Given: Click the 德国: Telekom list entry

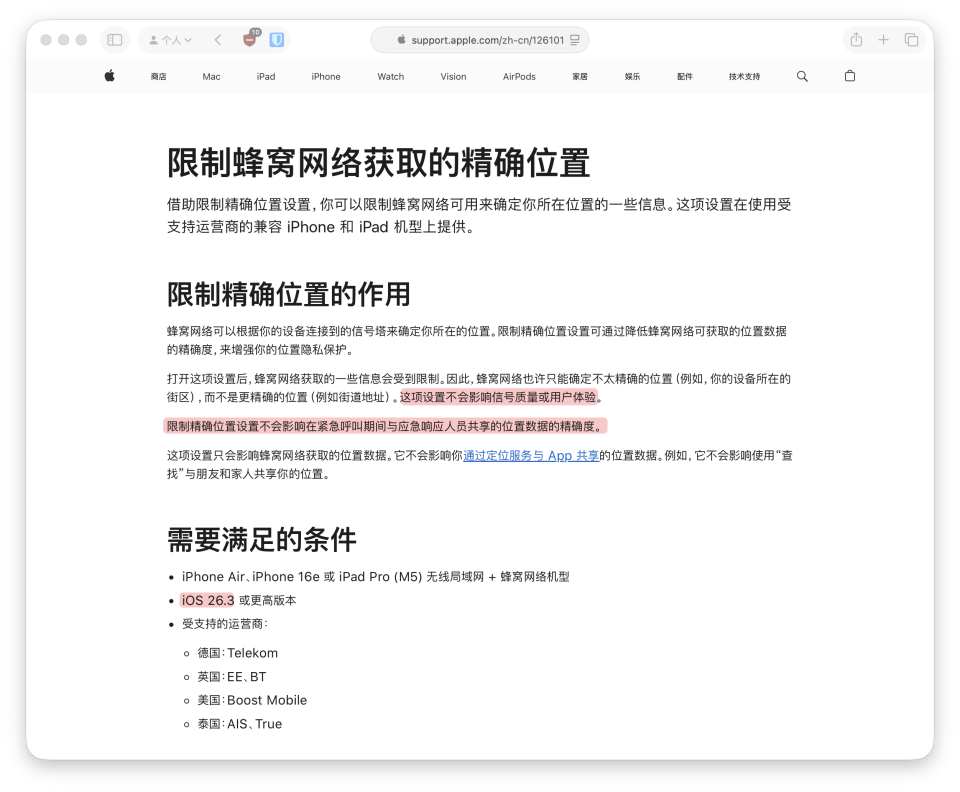Looking at the screenshot, I should click(x=237, y=653).
